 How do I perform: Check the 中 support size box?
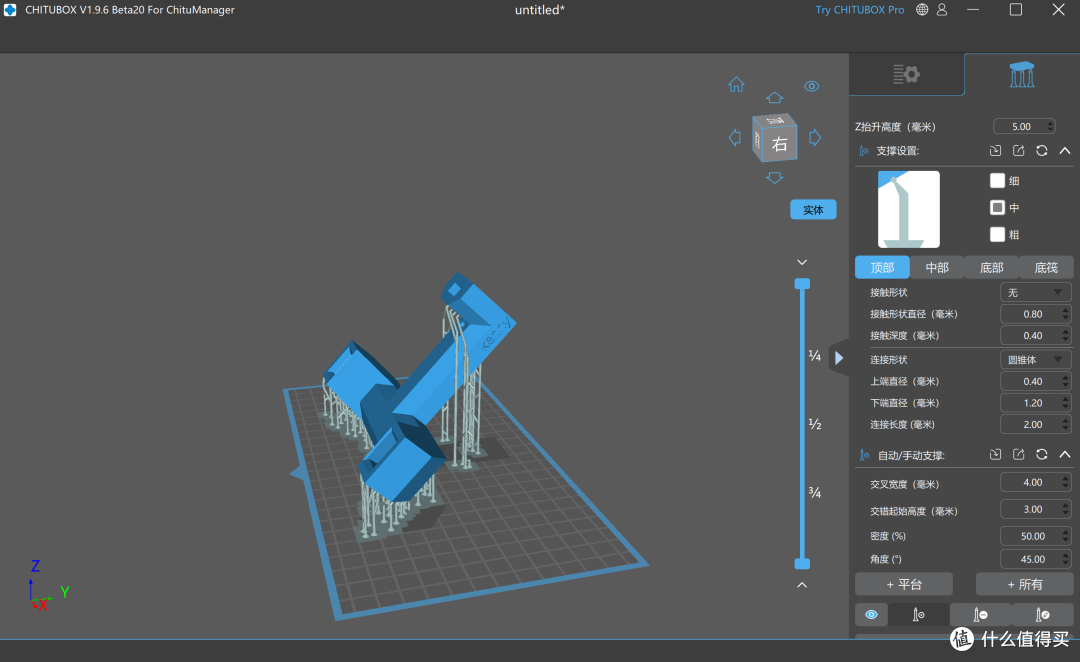tap(997, 207)
